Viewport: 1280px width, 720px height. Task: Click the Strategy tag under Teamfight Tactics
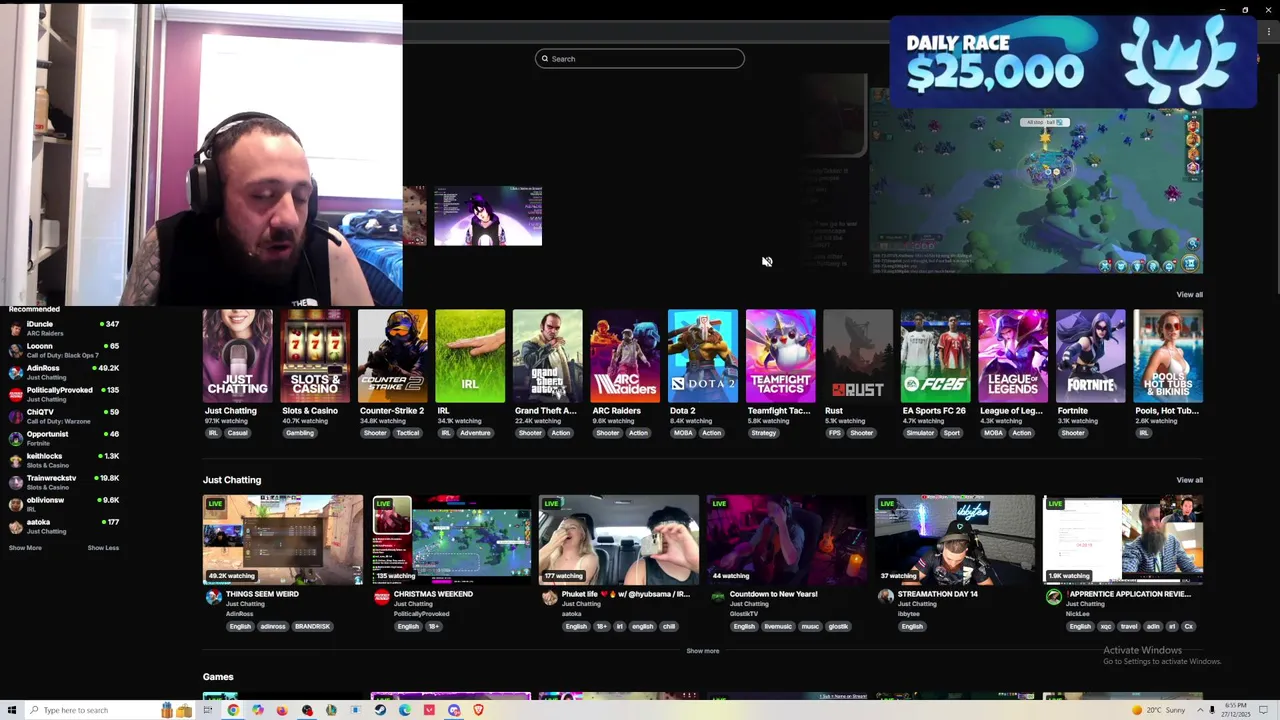click(763, 433)
